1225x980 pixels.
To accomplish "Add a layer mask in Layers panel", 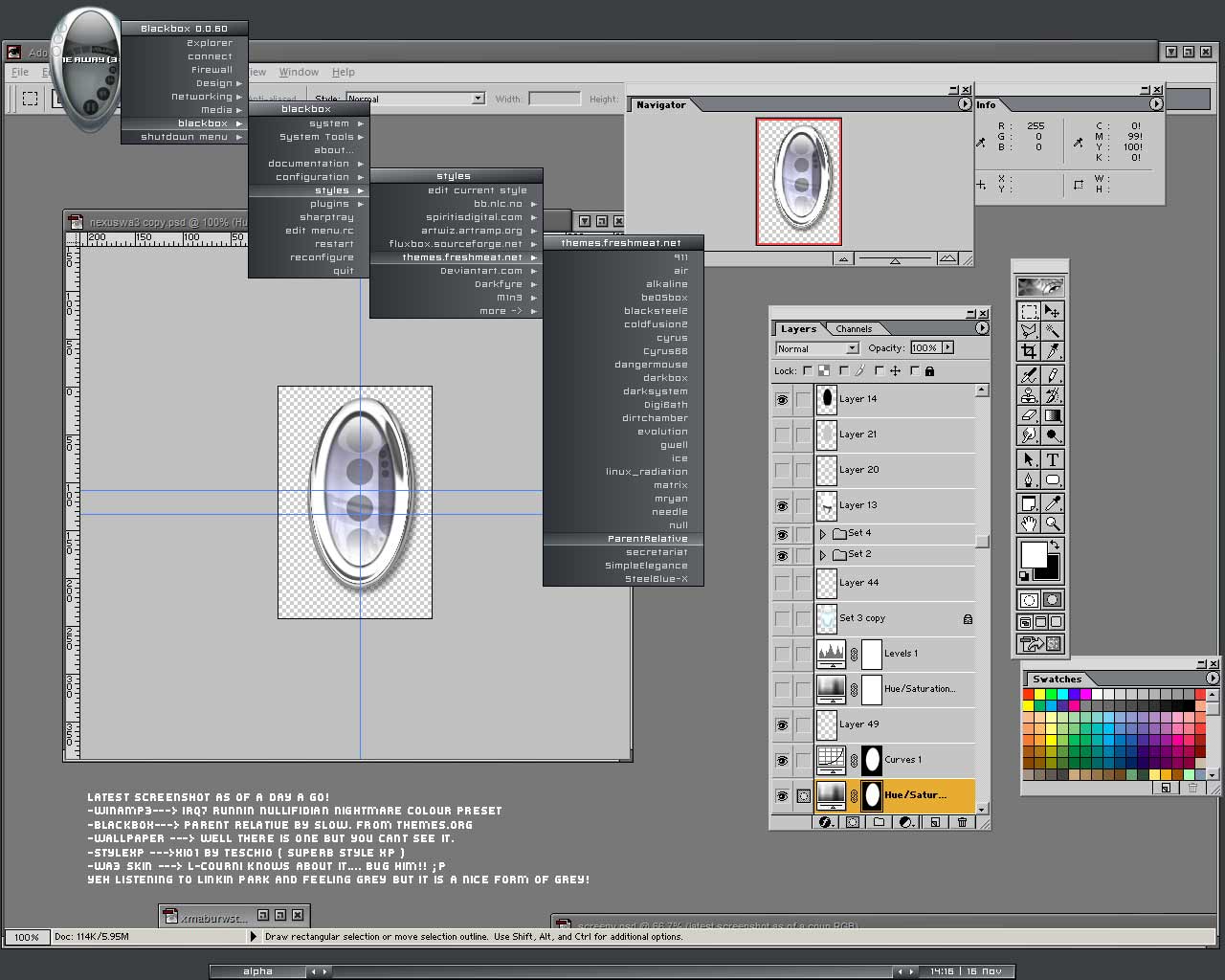I will click(x=853, y=822).
